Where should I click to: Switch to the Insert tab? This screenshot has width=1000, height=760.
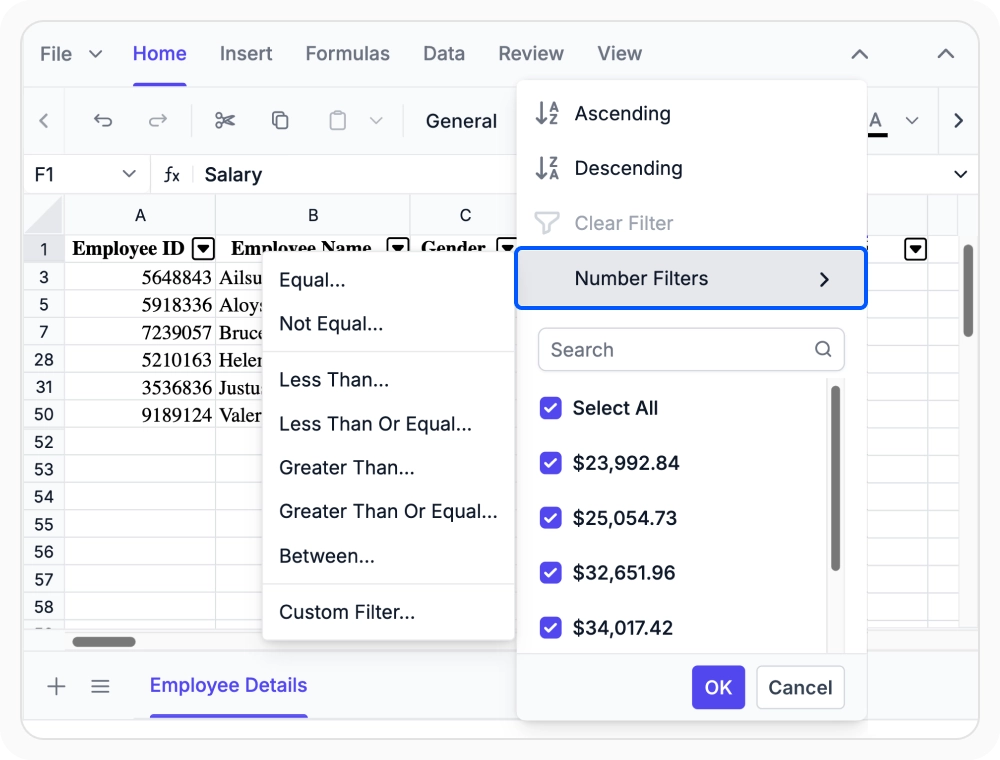click(246, 54)
